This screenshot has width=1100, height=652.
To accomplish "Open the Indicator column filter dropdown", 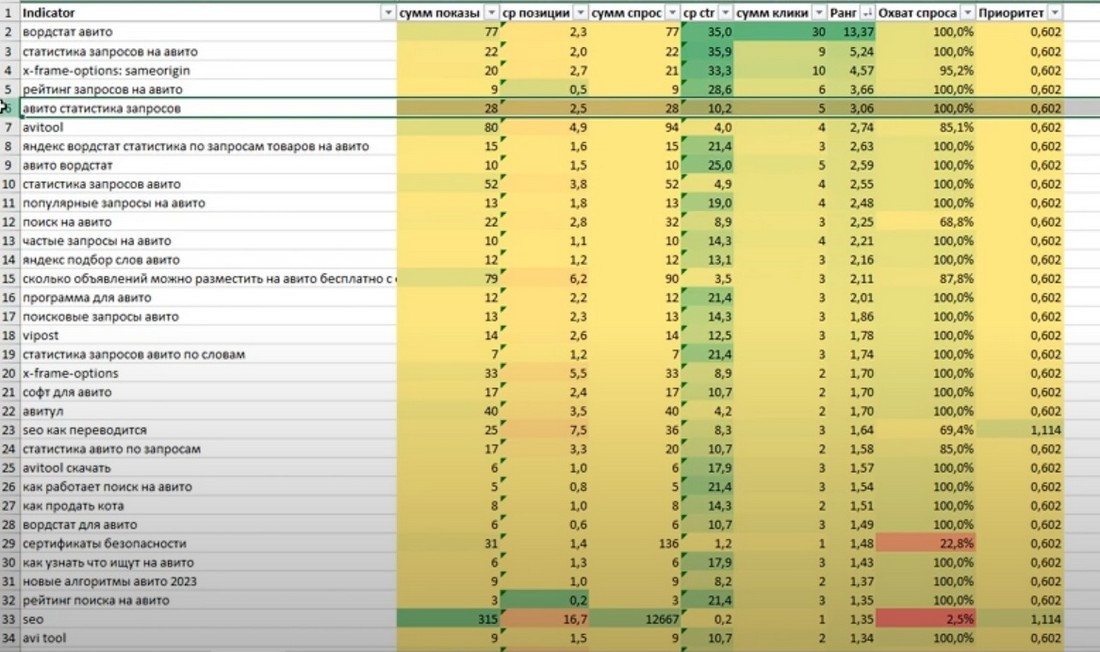I will pyautogui.click(x=388, y=13).
